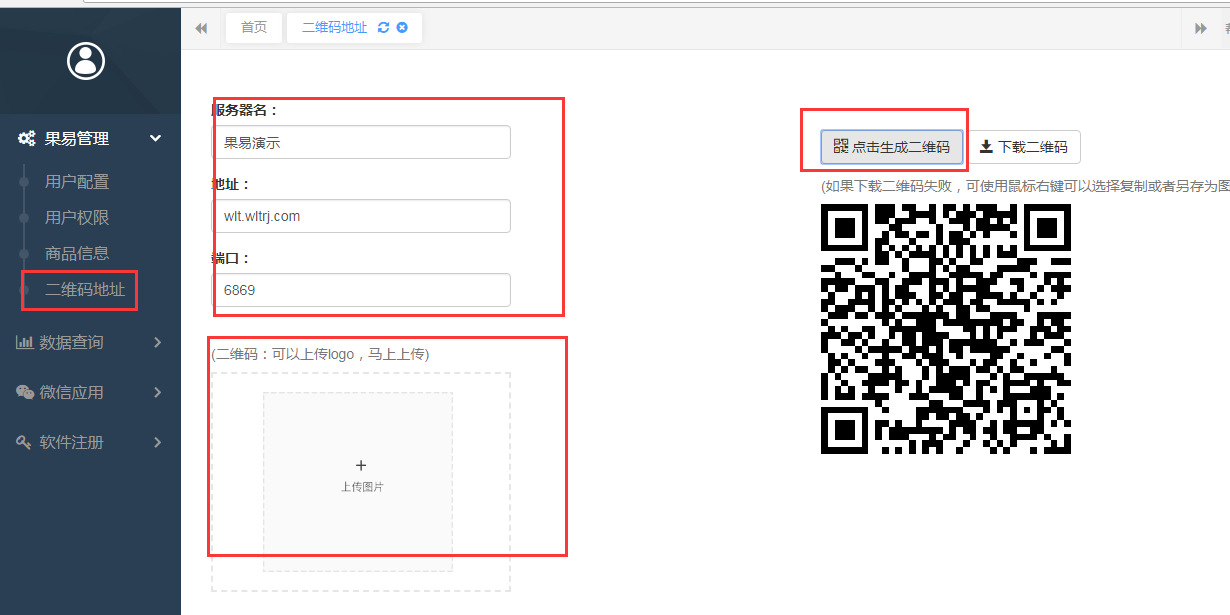This screenshot has width=1230, height=615.
Task: Click the download failure hint text
Action: coord(1025,186)
